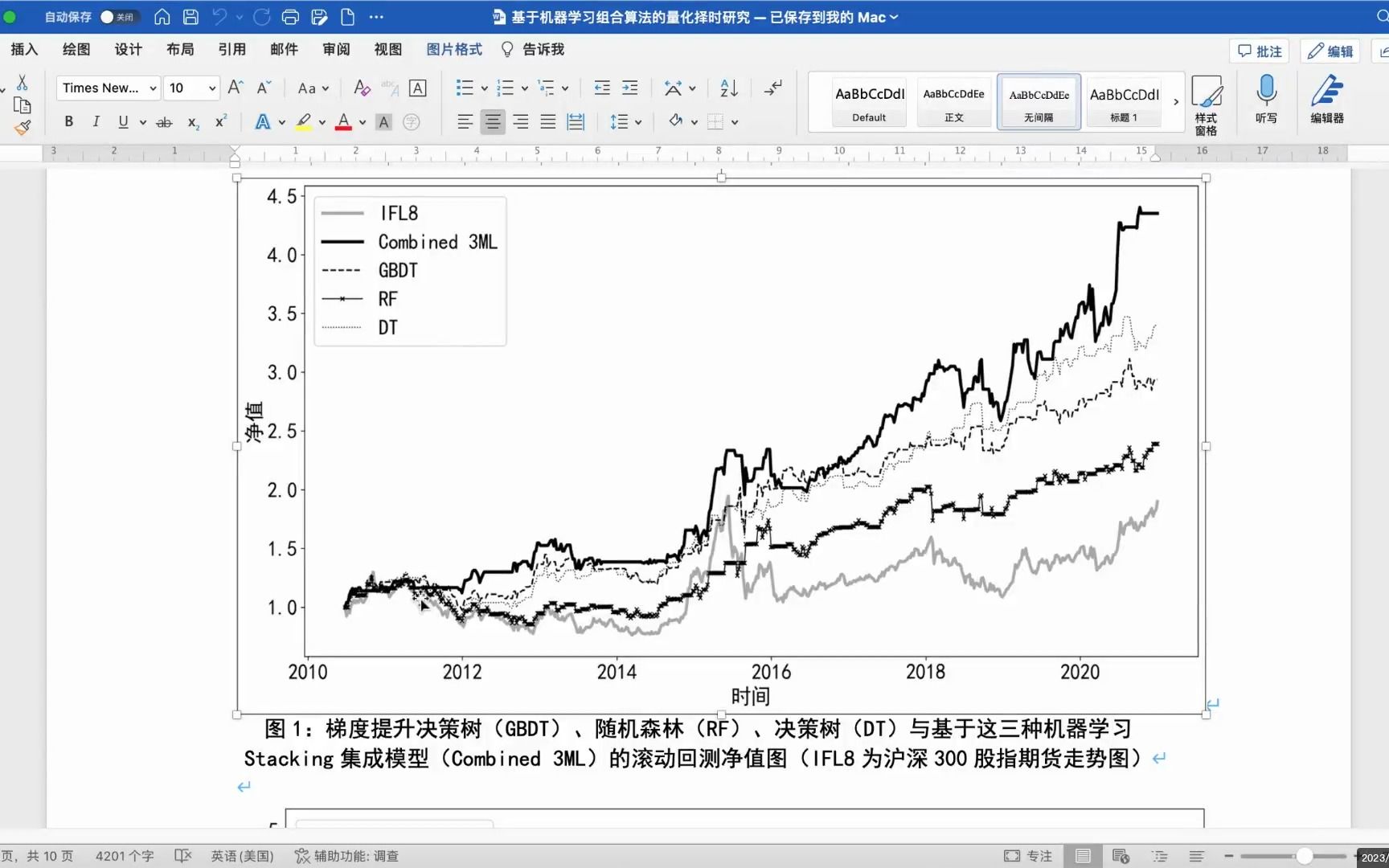The image size is (1389, 868).
Task: Apply the yellow text highlight color
Action: point(303,121)
